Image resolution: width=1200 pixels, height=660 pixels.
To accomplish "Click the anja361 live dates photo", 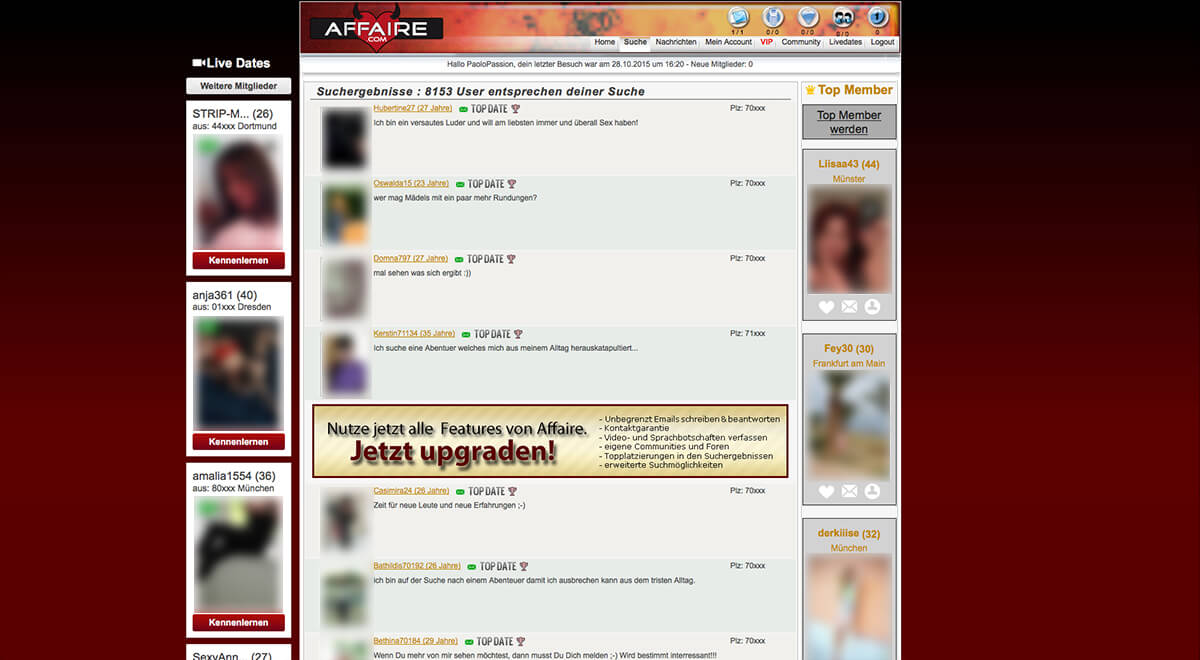I will 238,373.
